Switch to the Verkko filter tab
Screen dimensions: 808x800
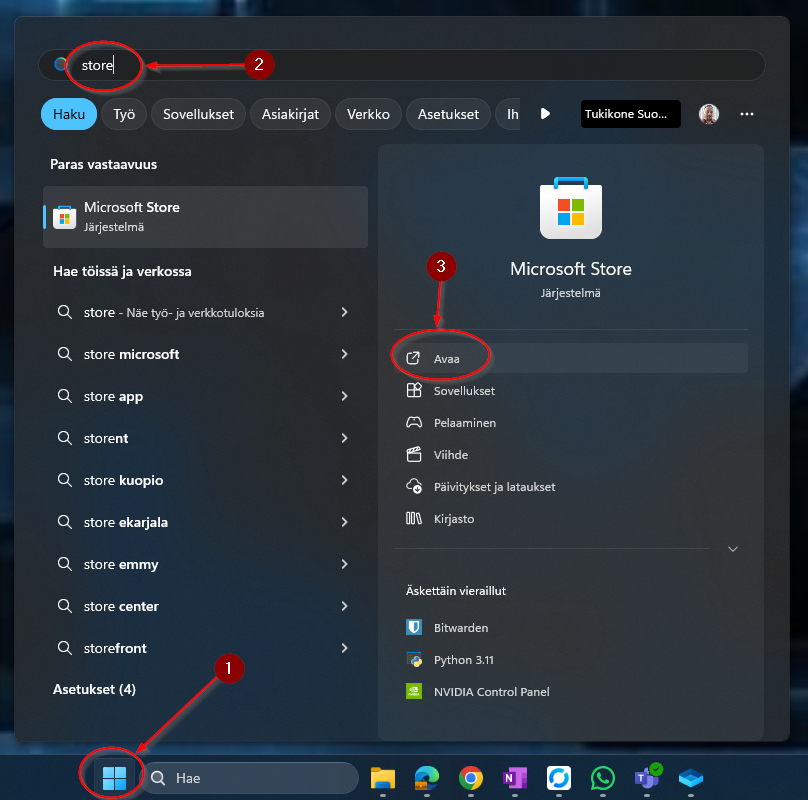click(368, 114)
